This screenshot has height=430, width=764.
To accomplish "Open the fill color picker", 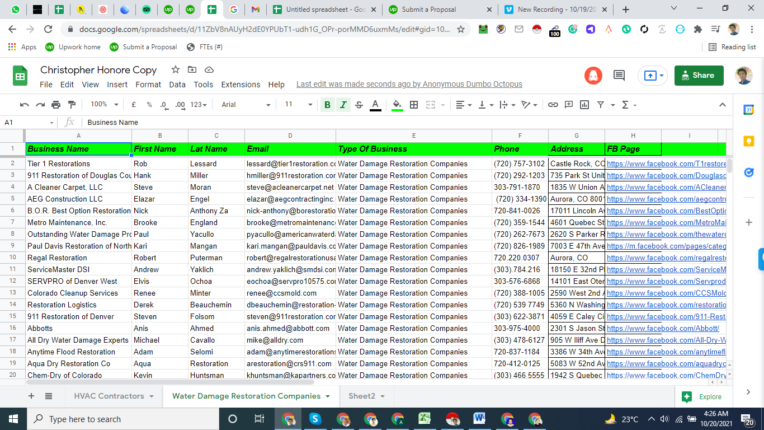I will [x=397, y=105].
